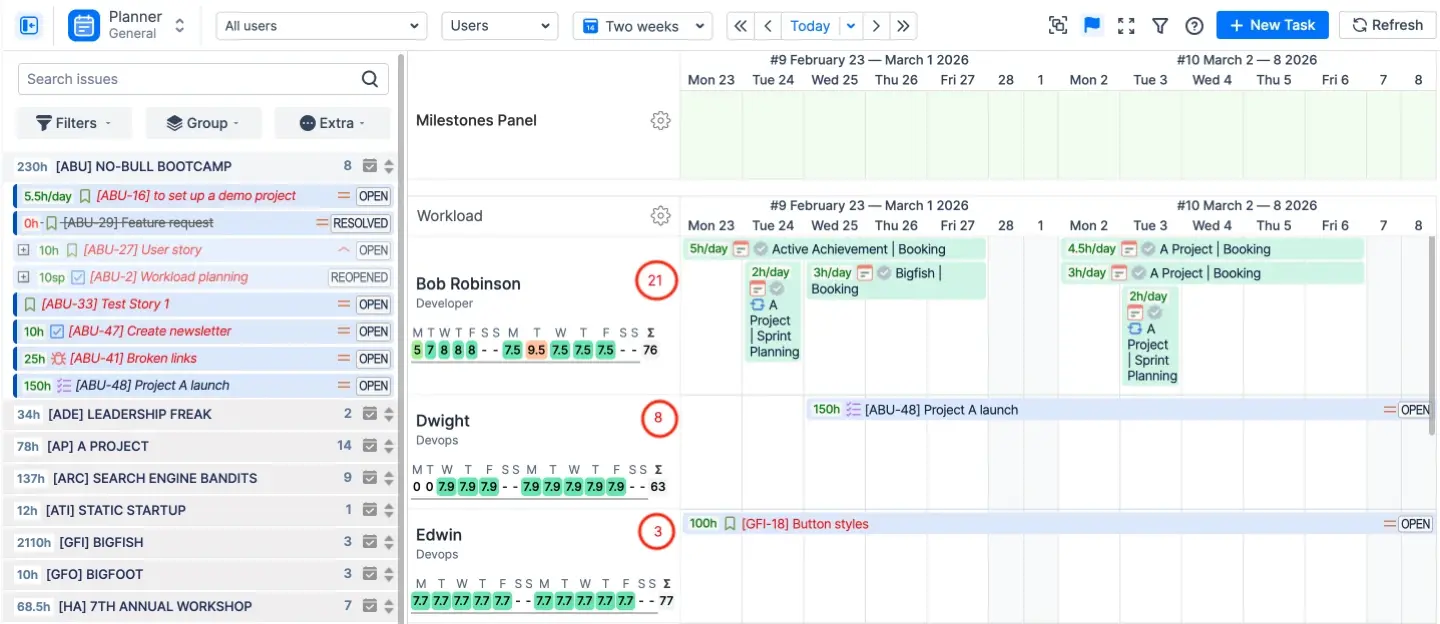The width and height of the screenshot is (1440, 624).
Task: Click the New Task button
Action: click(1272, 25)
